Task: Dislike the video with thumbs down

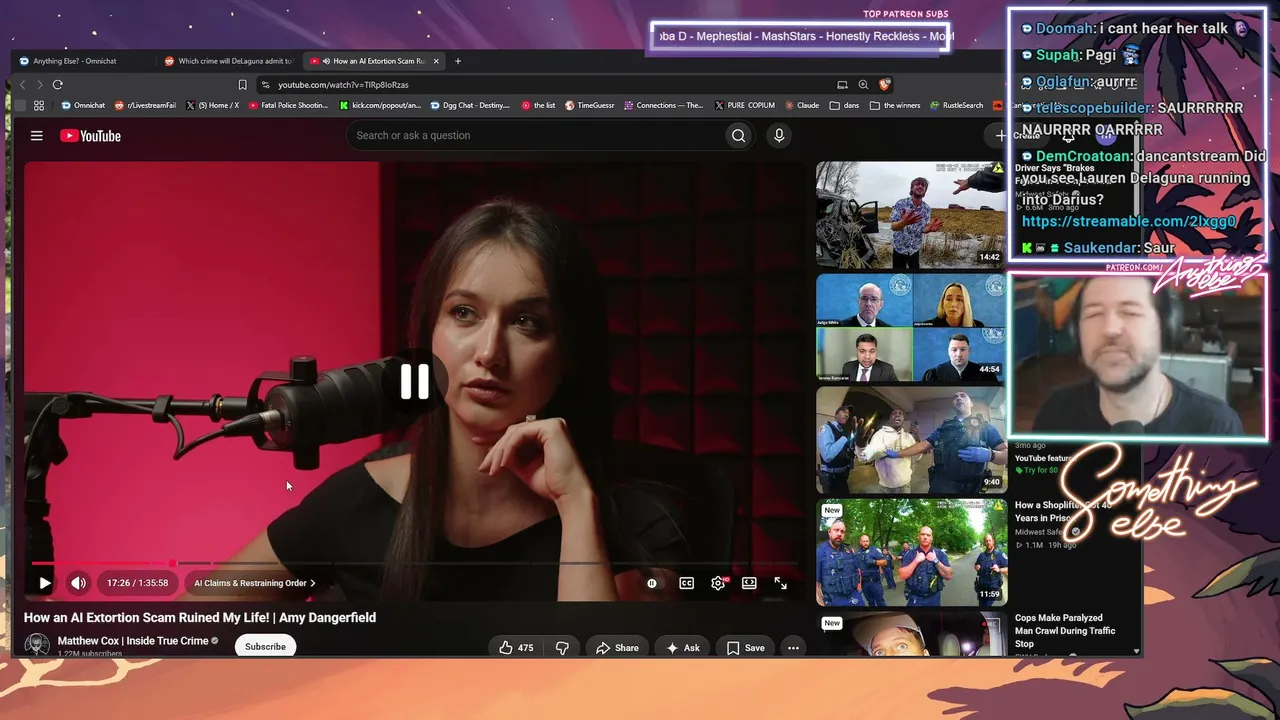Action: (562, 648)
